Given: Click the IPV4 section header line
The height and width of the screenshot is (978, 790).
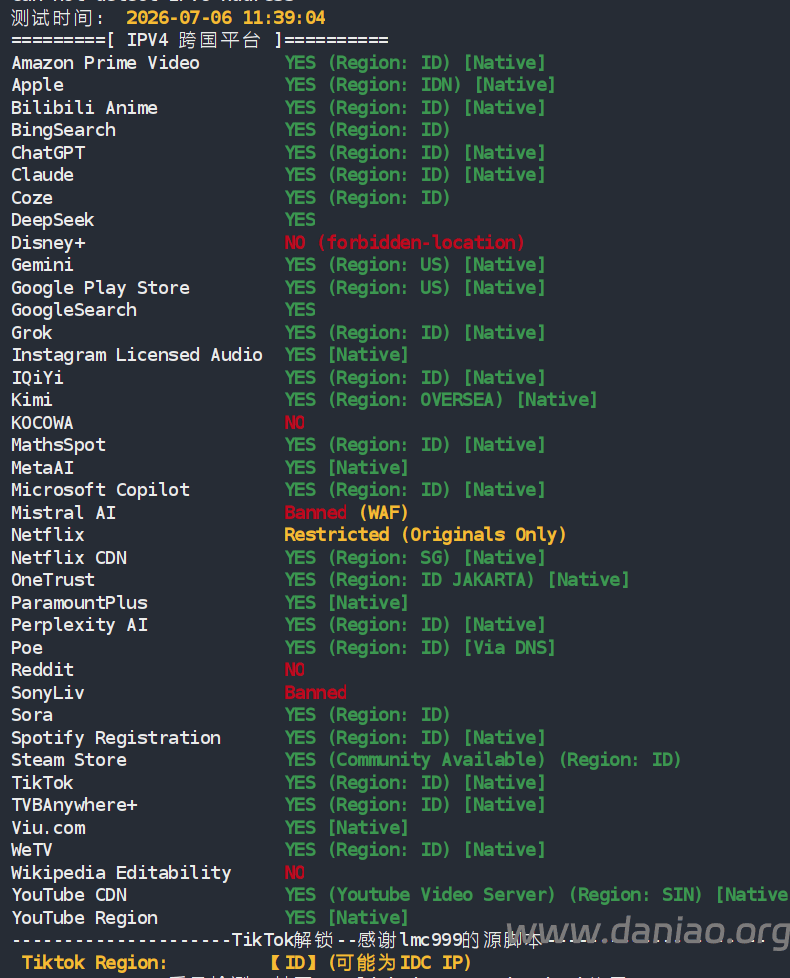Looking at the screenshot, I should tap(200, 41).
